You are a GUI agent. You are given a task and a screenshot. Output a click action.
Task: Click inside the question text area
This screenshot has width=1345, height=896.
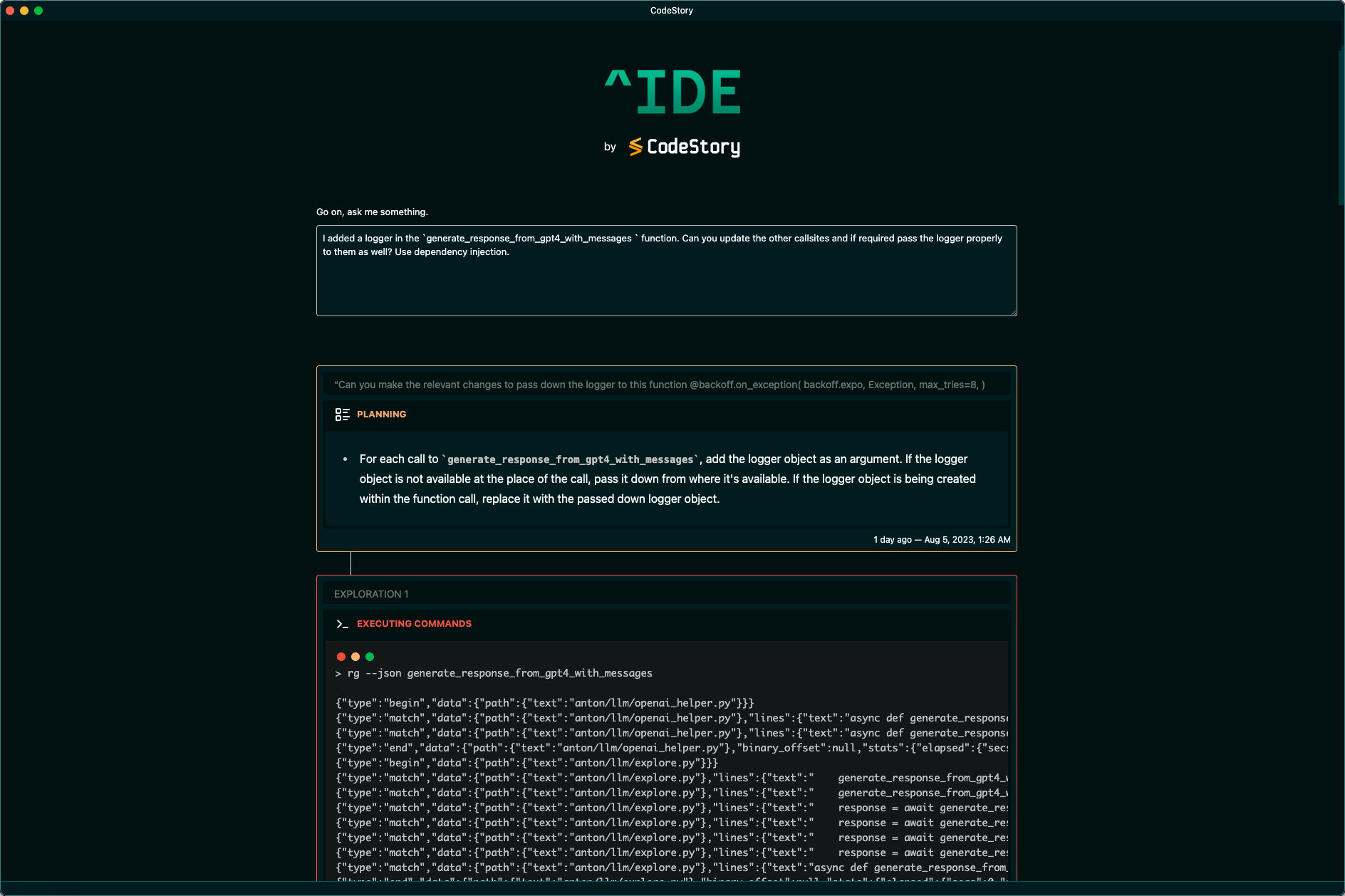point(667,271)
